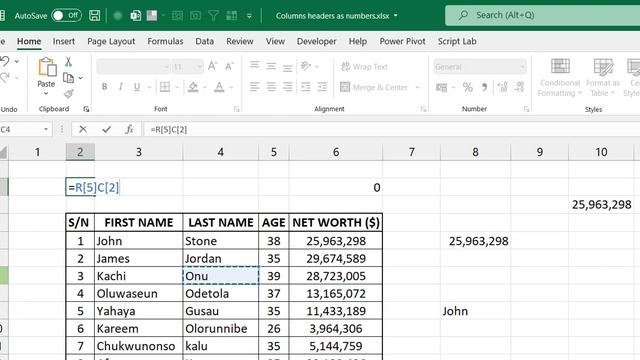Toggle Italic formatting
Image resolution: width=640 pixels, height=360 pixels.
(x=120, y=87)
